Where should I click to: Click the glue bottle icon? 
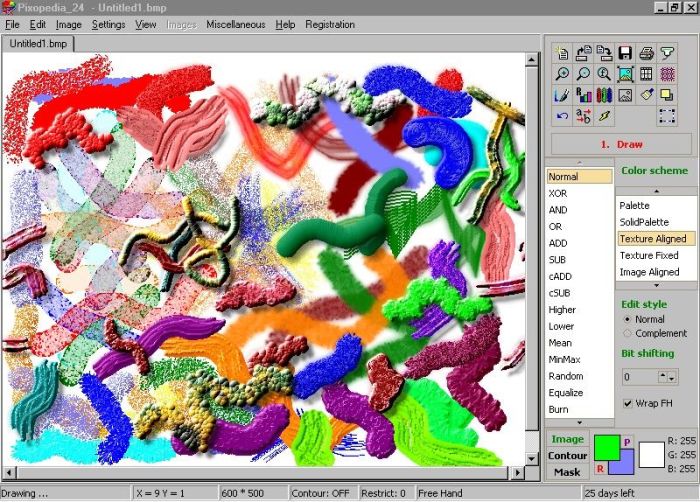click(646, 95)
